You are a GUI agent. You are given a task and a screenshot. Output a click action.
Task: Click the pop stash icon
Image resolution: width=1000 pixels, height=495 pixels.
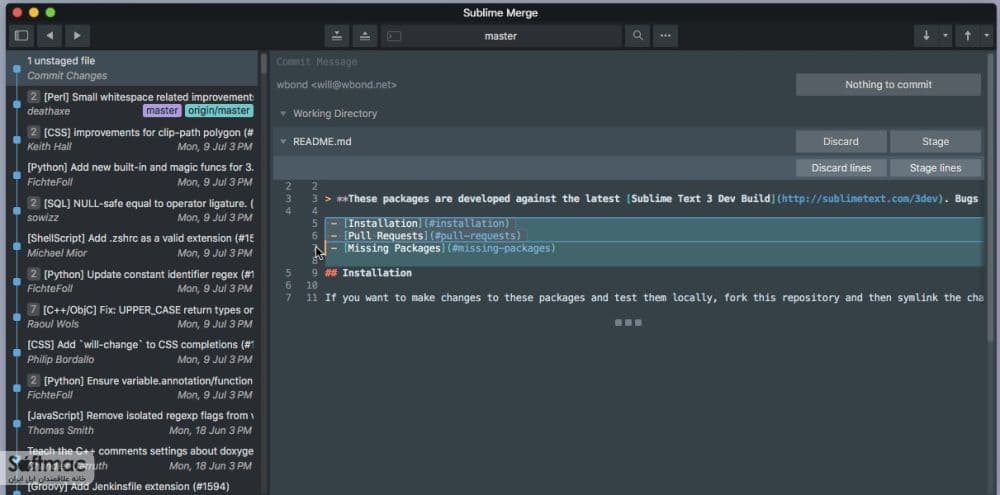(x=365, y=36)
